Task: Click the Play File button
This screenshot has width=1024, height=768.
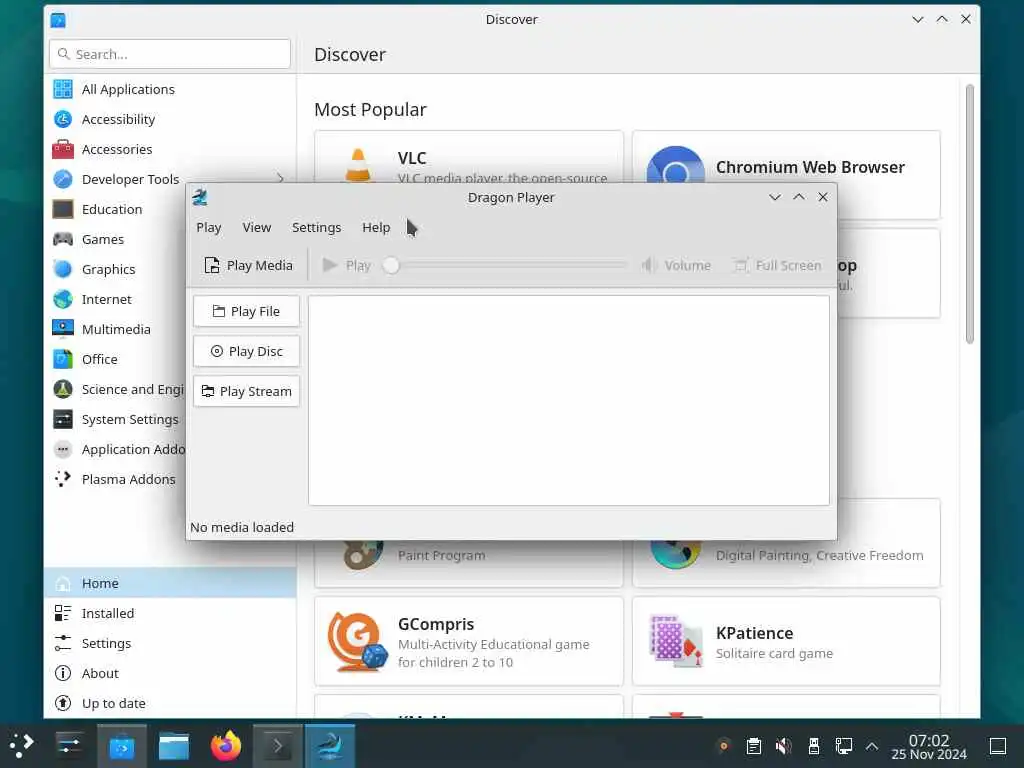Action: pyautogui.click(x=246, y=312)
